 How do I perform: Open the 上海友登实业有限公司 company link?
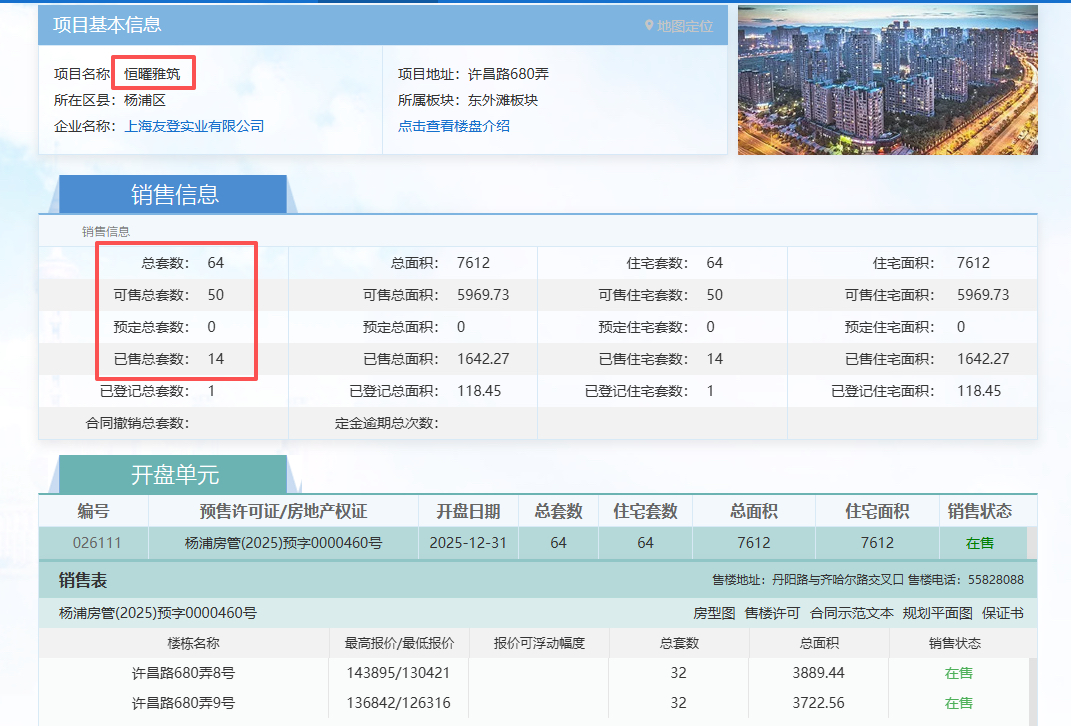point(194,126)
